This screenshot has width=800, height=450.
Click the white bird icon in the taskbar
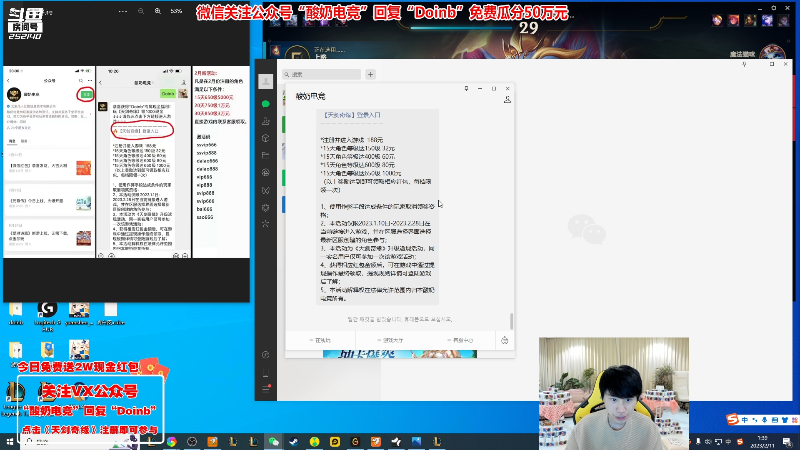pyautogui.click(x=396, y=442)
